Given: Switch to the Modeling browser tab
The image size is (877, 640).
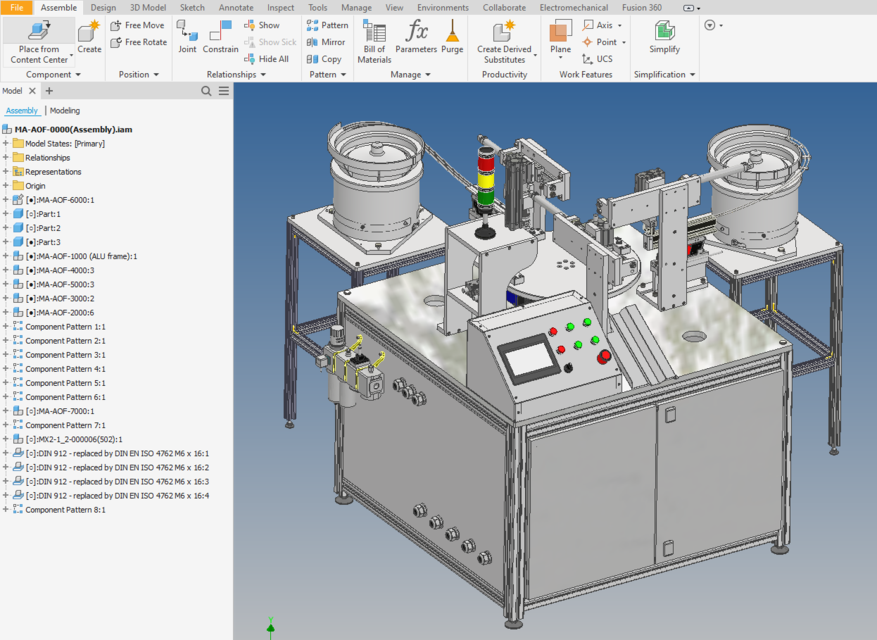Looking at the screenshot, I should tap(64, 110).
